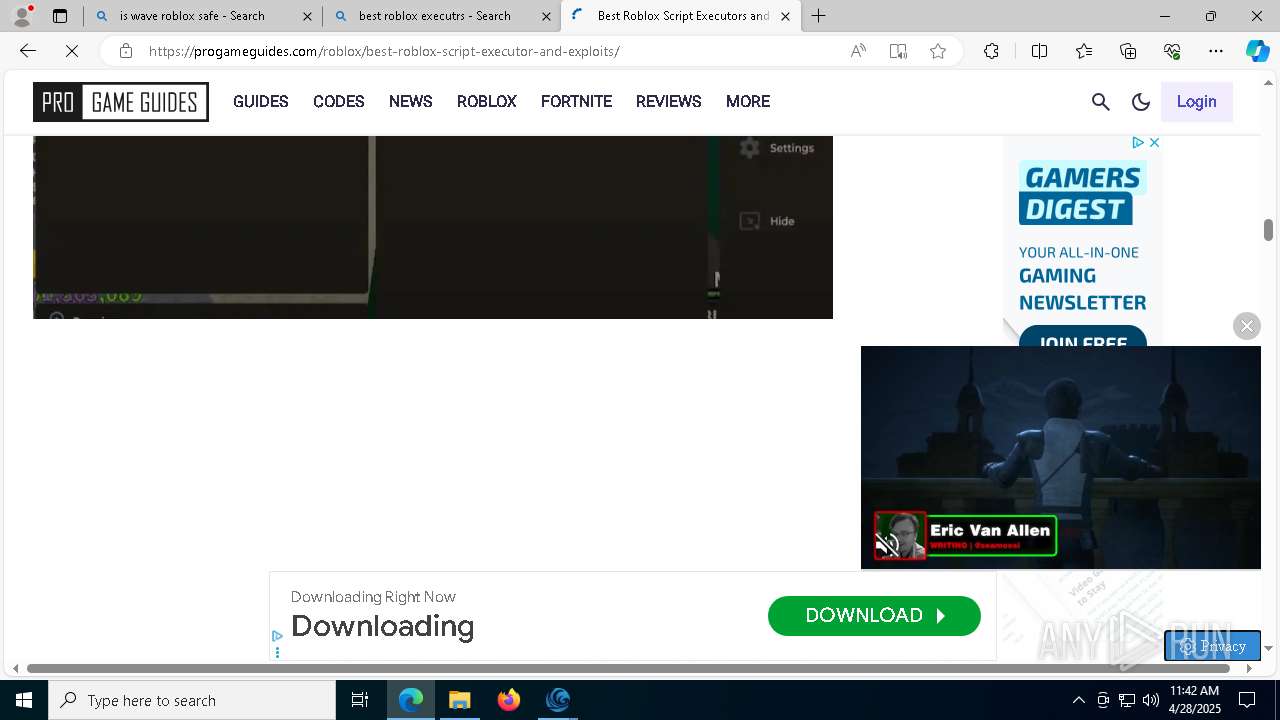This screenshot has width=1280, height=720.
Task: Open the Favorites list
Action: tap(1084, 51)
